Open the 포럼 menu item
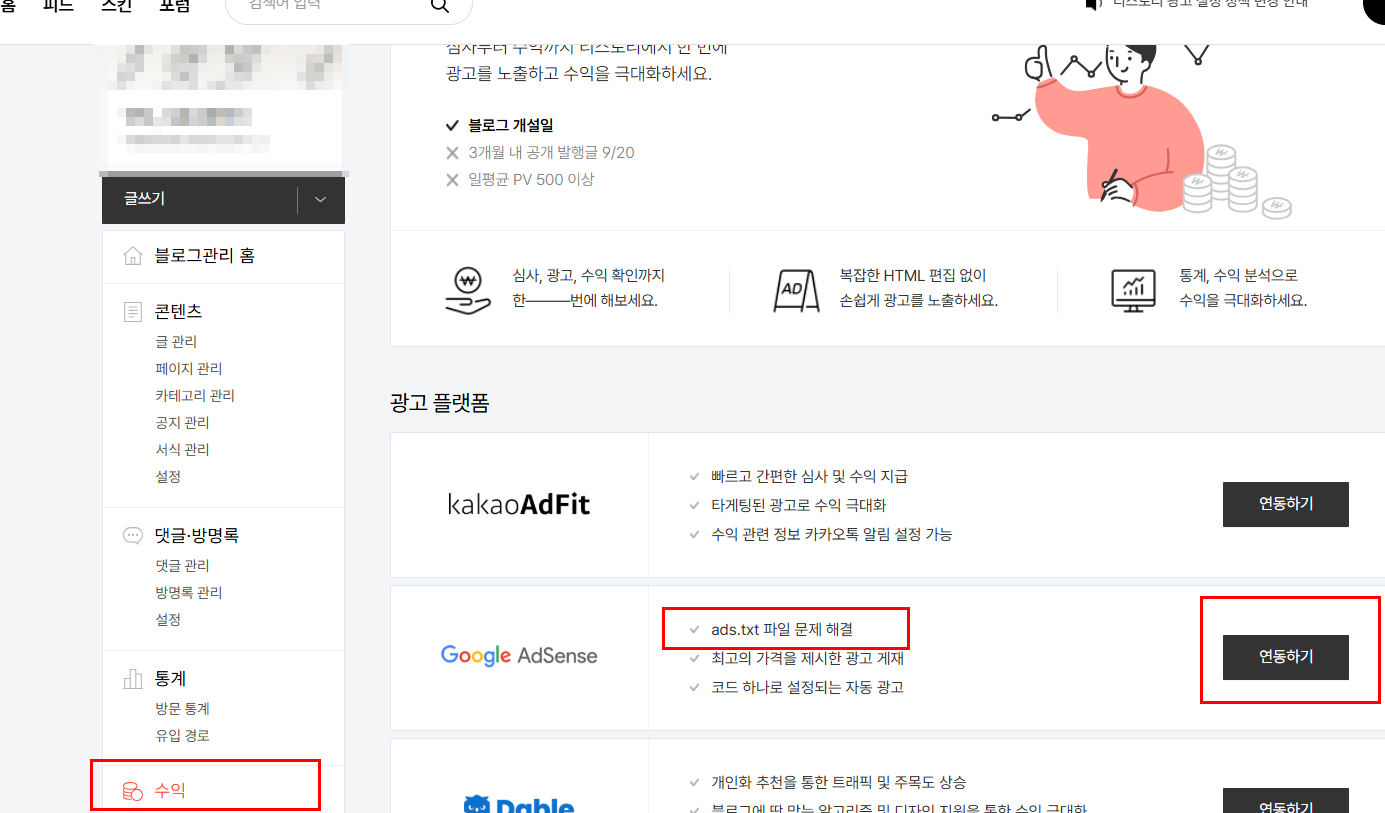 click(x=173, y=6)
